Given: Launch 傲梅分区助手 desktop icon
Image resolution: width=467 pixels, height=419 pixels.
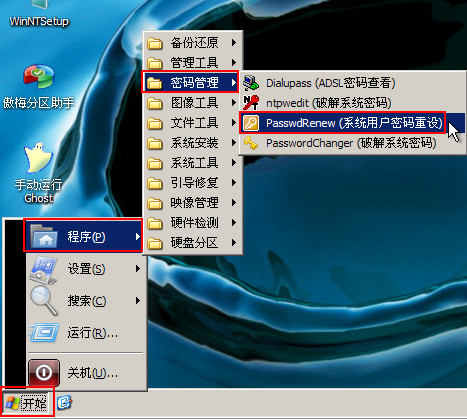Looking at the screenshot, I should pos(39,87).
